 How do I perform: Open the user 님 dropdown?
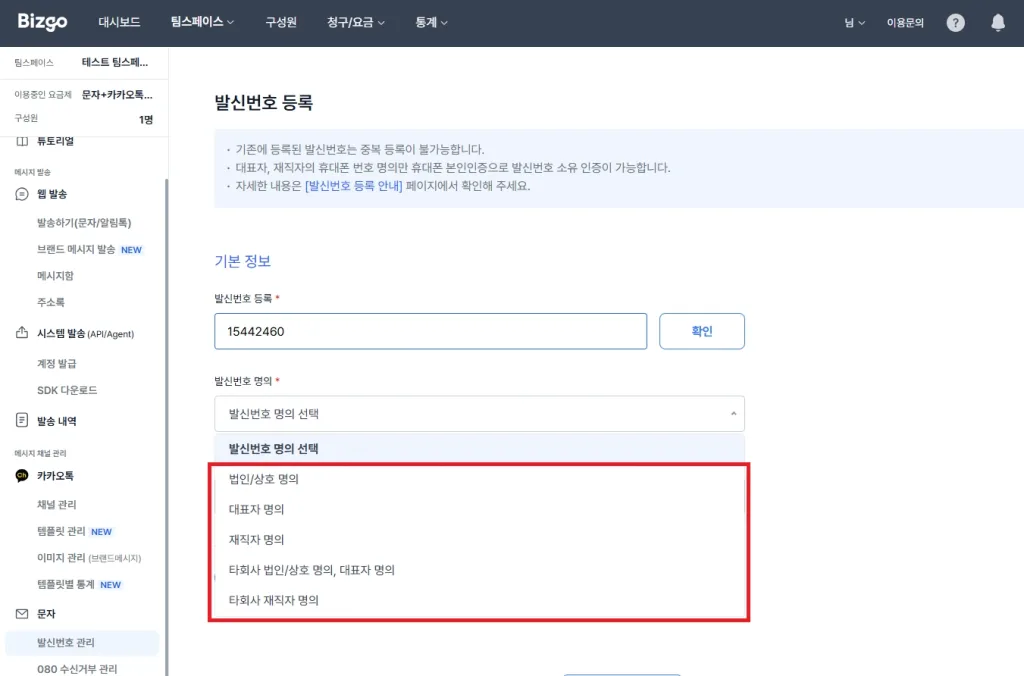(x=854, y=23)
